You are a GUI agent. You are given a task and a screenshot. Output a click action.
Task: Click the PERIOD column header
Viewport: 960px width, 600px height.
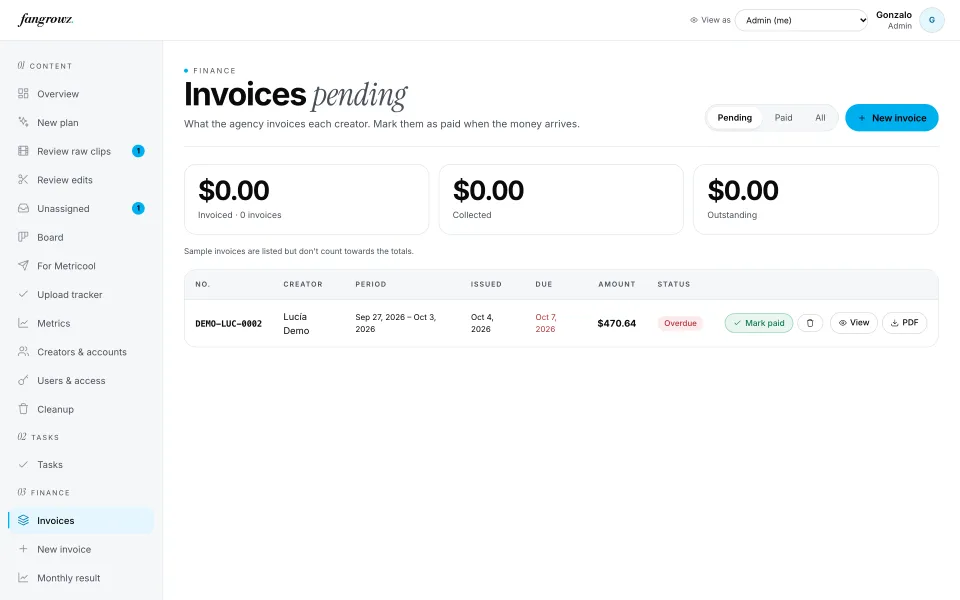pyautogui.click(x=370, y=284)
